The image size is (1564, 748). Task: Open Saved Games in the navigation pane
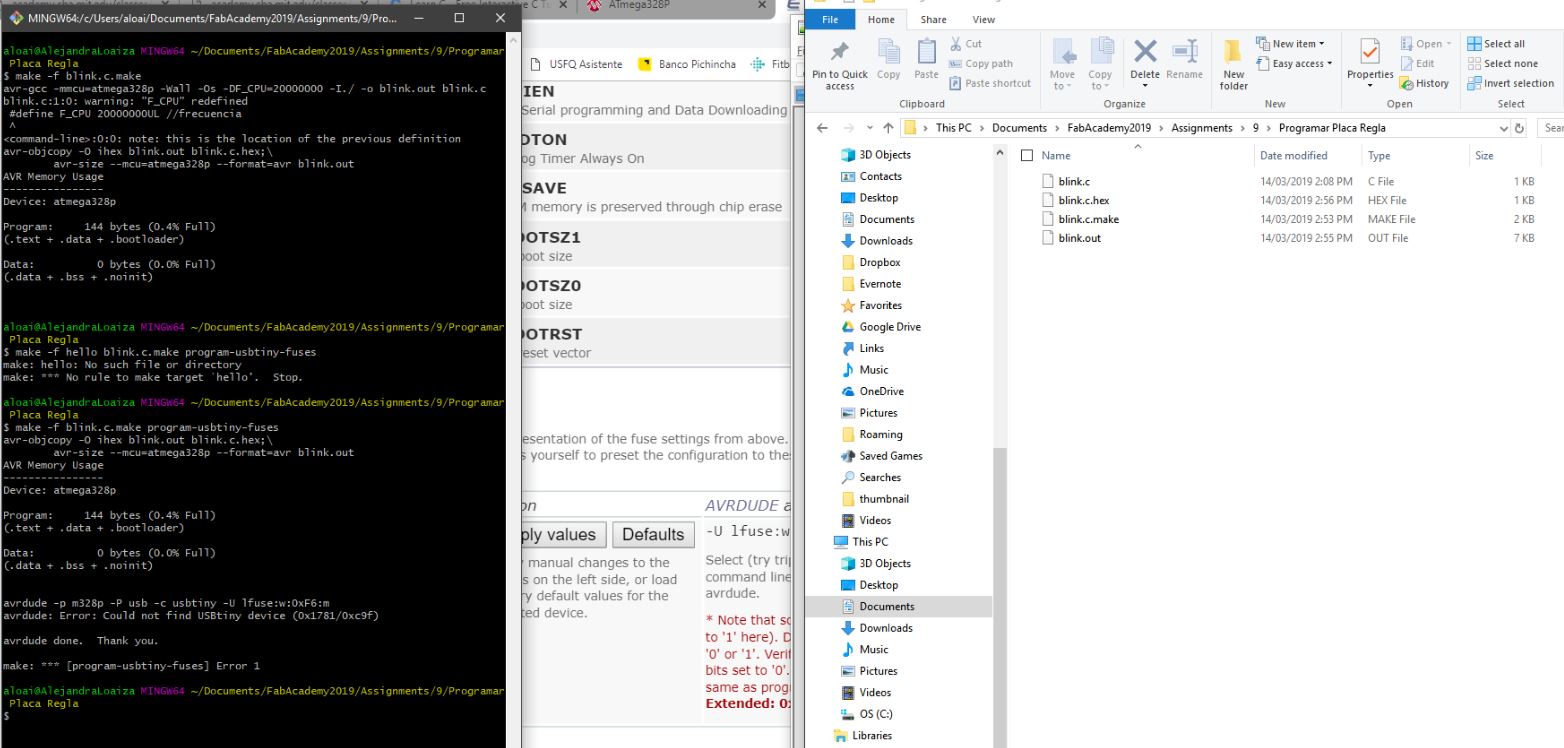click(880, 456)
